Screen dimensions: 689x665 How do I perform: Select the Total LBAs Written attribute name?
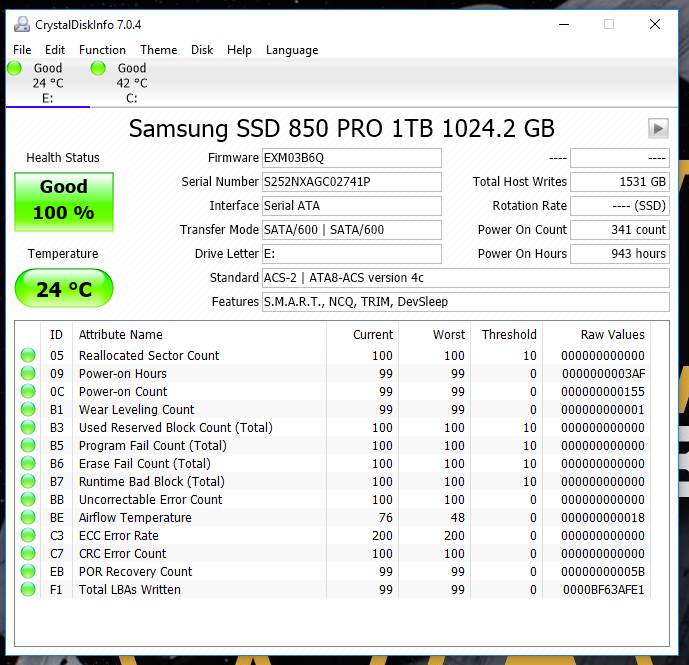tap(130, 589)
